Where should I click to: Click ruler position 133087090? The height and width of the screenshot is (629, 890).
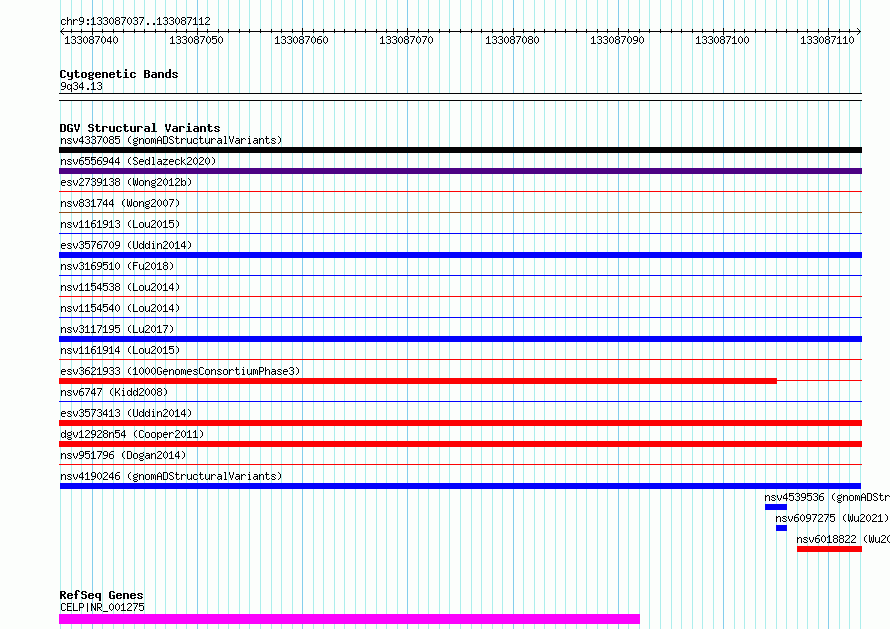[x=617, y=40]
